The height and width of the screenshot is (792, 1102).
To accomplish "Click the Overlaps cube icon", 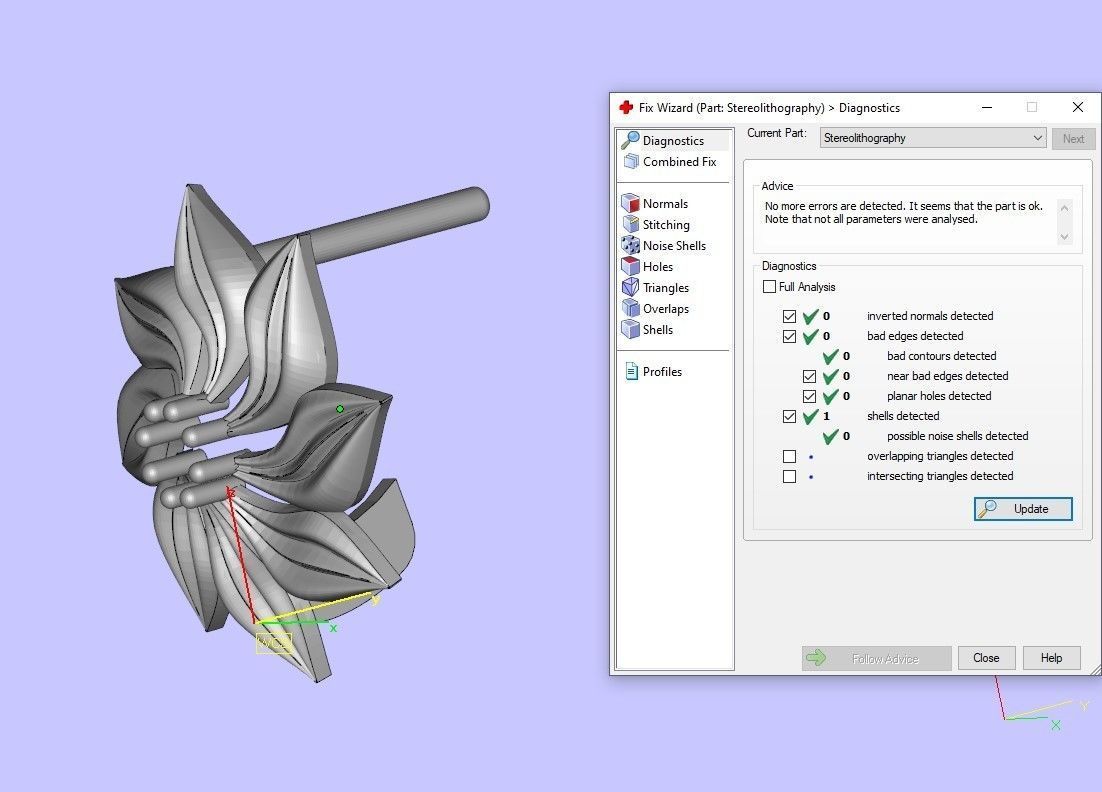I will [x=630, y=309].
